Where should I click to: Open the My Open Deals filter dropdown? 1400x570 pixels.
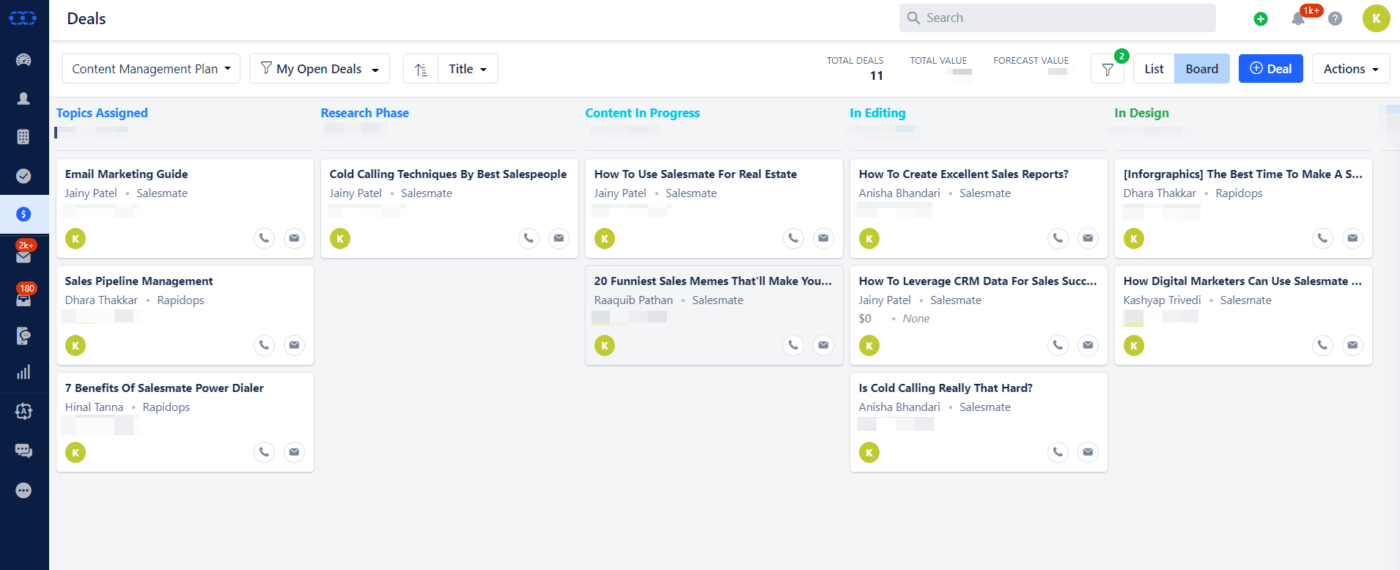pos(319,69)
